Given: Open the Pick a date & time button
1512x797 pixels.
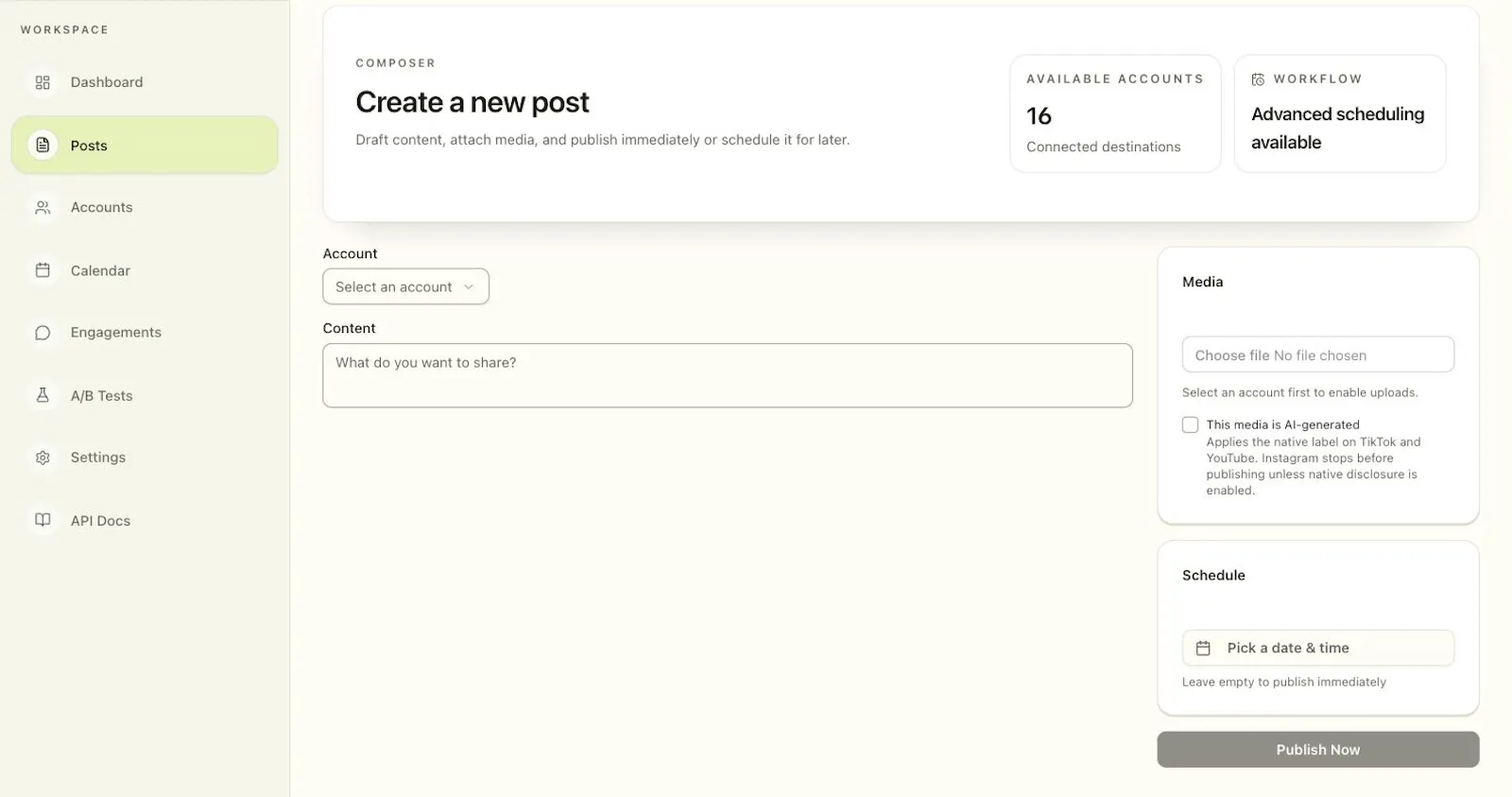Looking at the screenshot, I should [x=1317, y=648].
